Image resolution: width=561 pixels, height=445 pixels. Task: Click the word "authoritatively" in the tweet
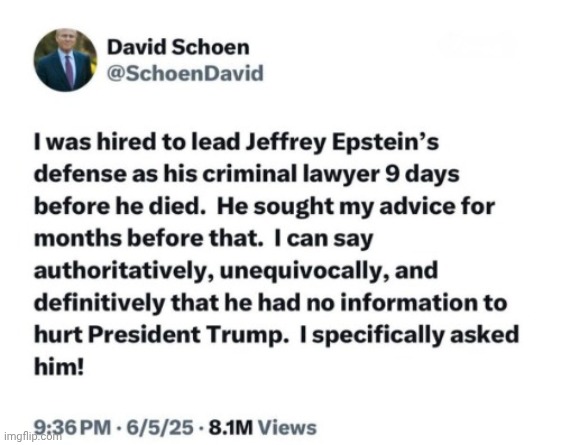(x=124, y=271)
